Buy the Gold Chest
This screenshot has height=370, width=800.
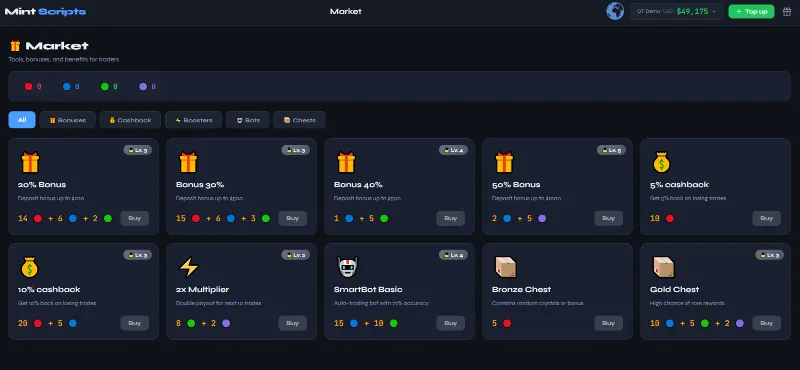pos(766,323)
